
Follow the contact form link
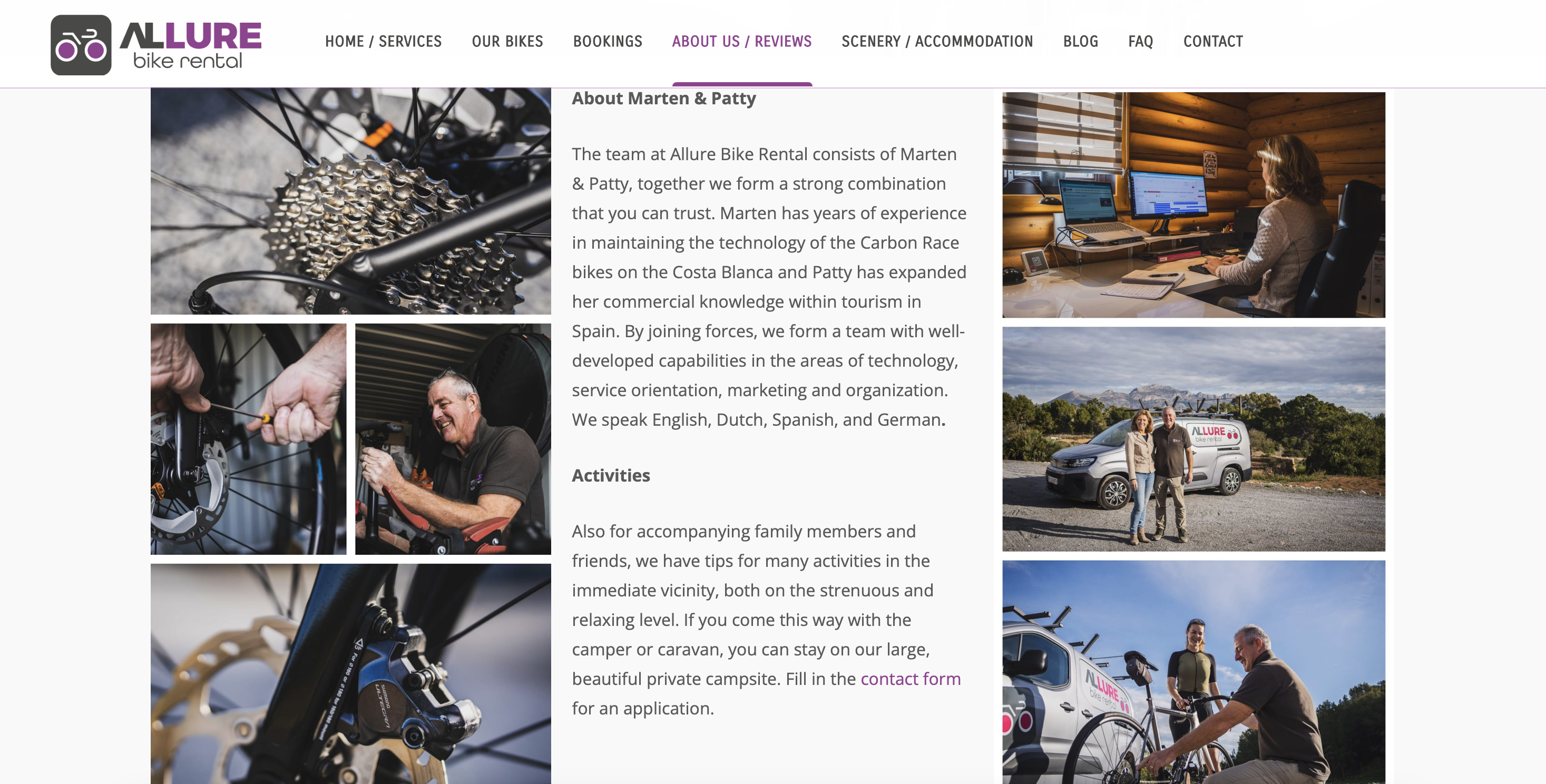pyautogui.click(x=911, y=678)
